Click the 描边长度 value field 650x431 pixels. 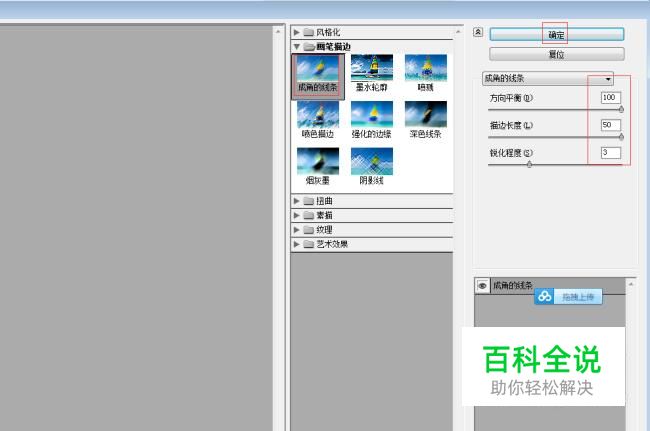[x=611, y=125]
